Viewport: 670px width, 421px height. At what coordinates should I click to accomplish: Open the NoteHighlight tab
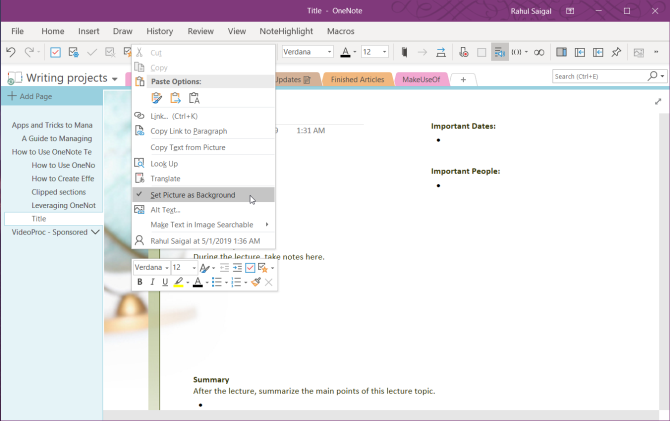286,31
